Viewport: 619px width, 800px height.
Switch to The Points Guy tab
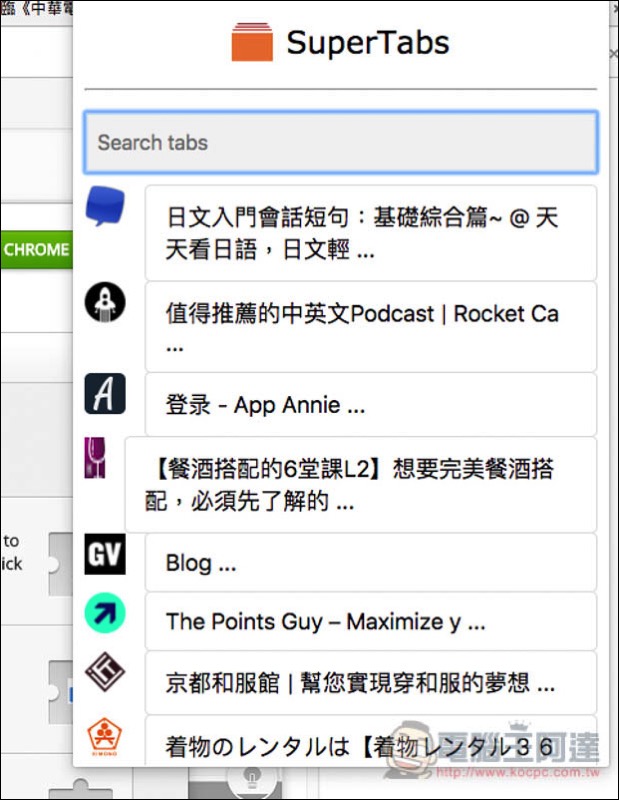(x=371, y=621)
